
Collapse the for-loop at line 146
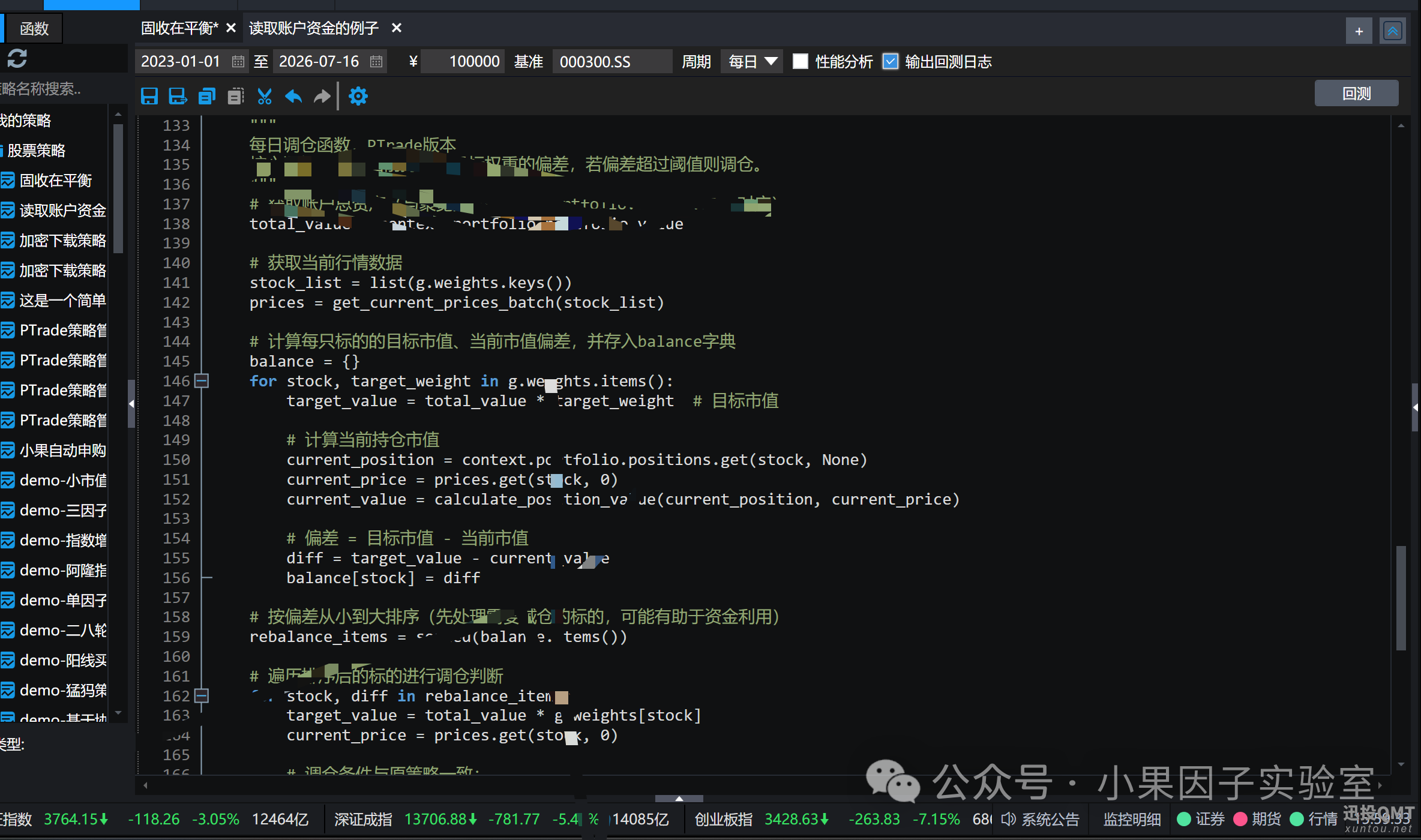coord(202,380)
